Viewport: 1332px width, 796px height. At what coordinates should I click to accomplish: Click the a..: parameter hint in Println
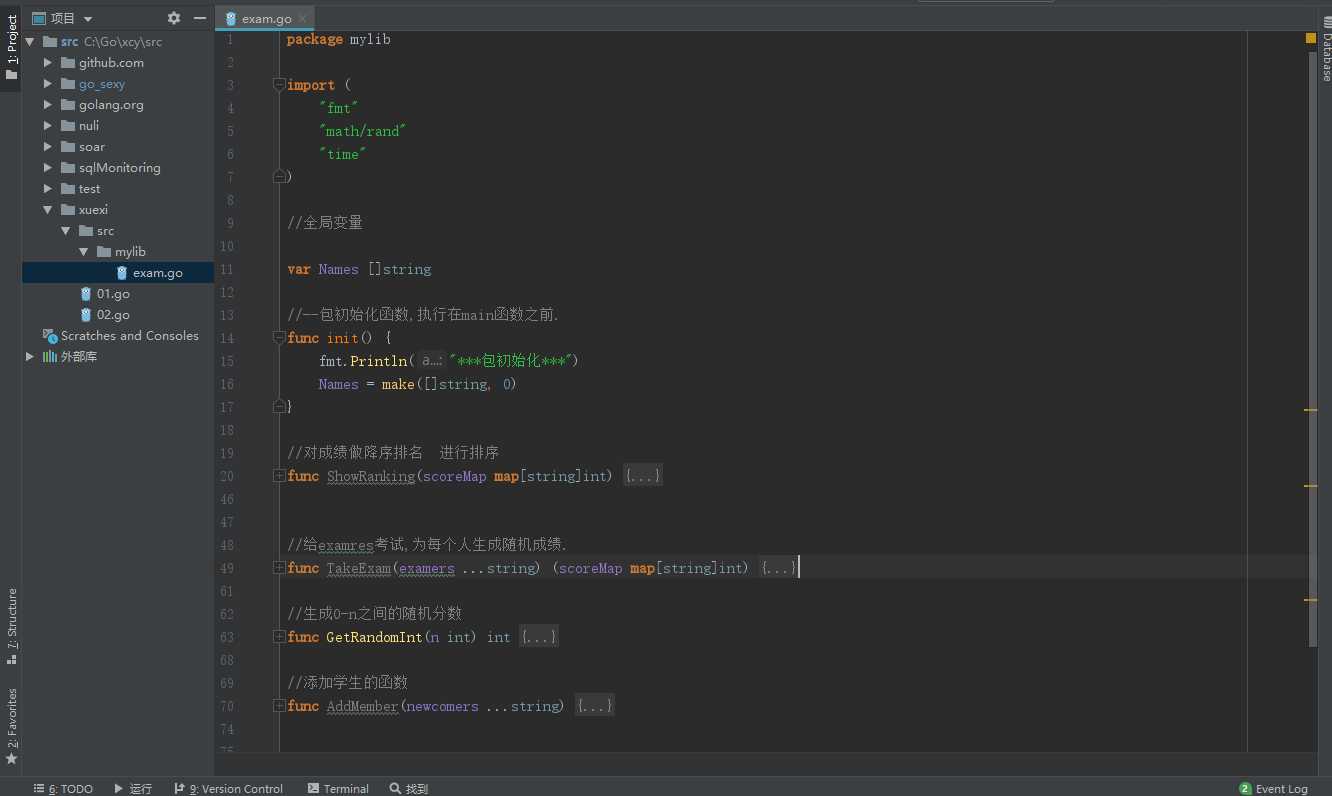pos(432,361)
